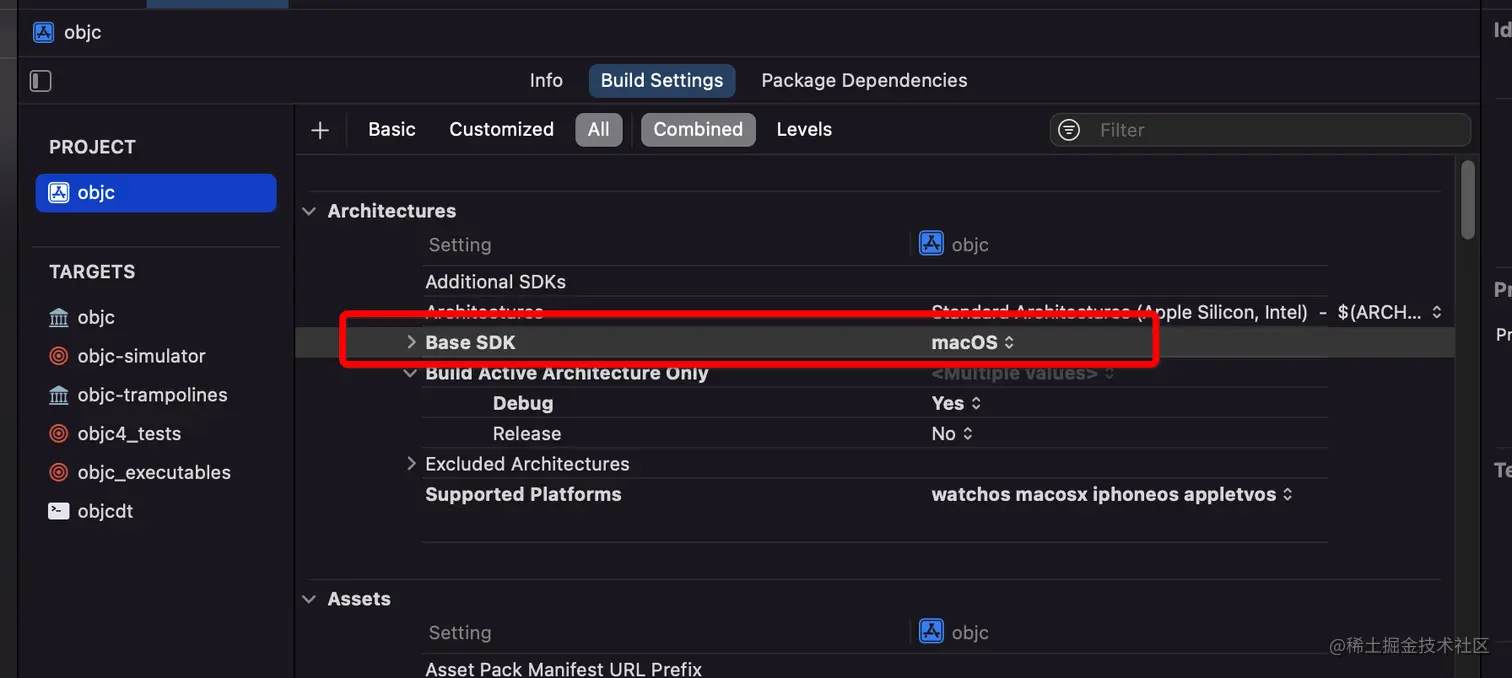Image resolution: width=1512 pixels, height=678 pixels.
Task: Click objc column icon in Architectures header
Action: click(931, 244)
